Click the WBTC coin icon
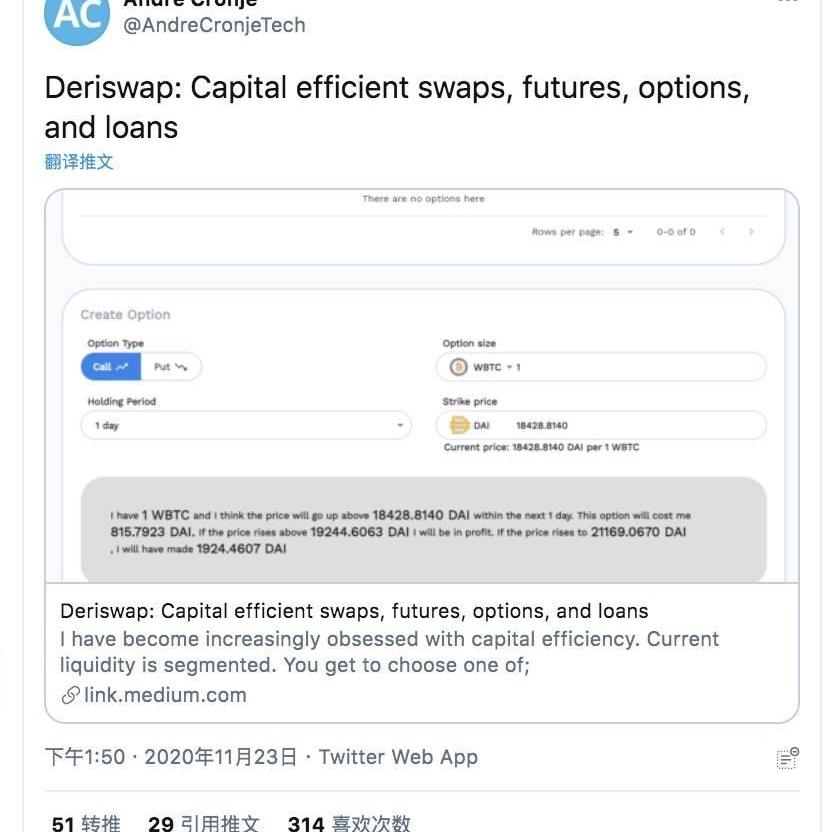The width and height of the screenshot is (828, 832). point(459,367)
